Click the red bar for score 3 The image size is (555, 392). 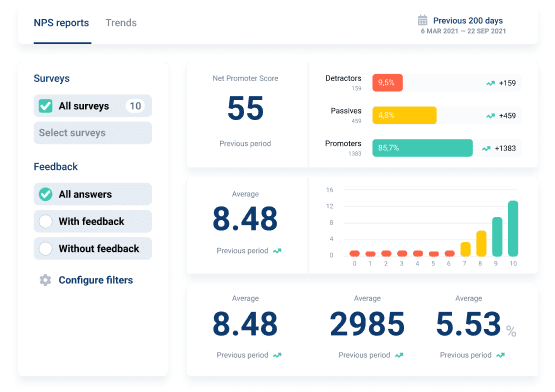[402, 253]
